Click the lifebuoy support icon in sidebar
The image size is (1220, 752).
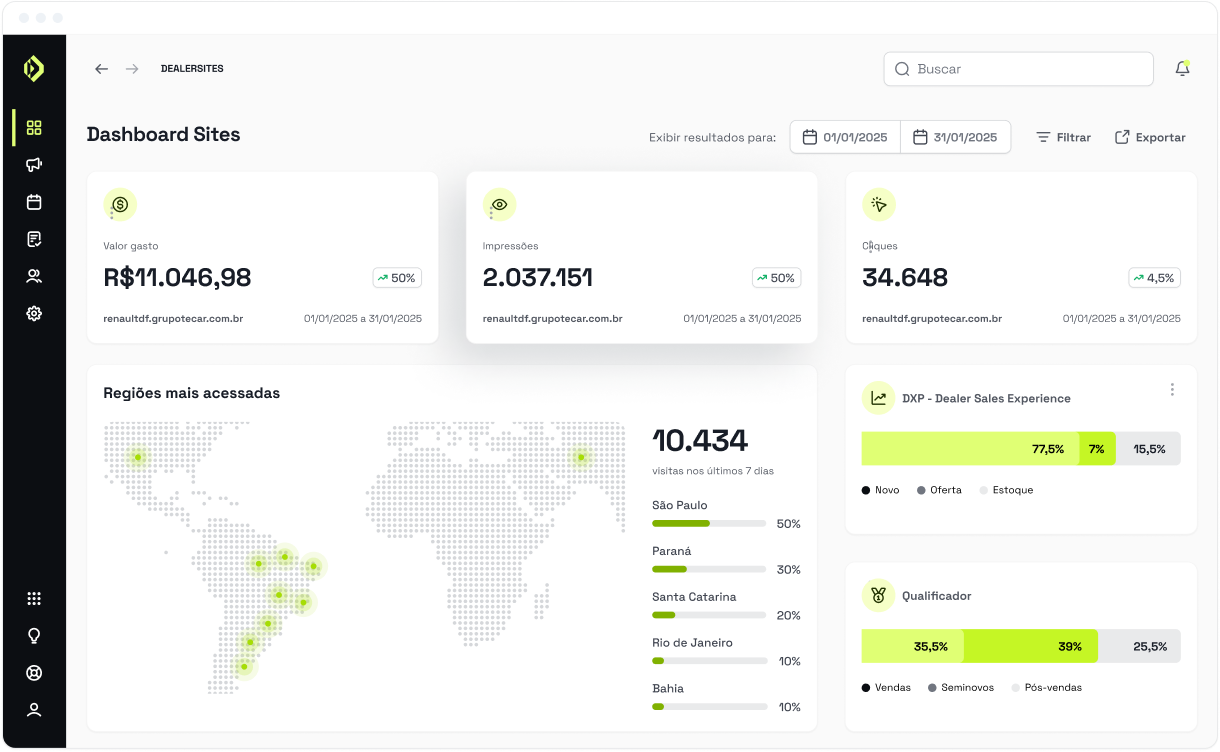(34, 673)
